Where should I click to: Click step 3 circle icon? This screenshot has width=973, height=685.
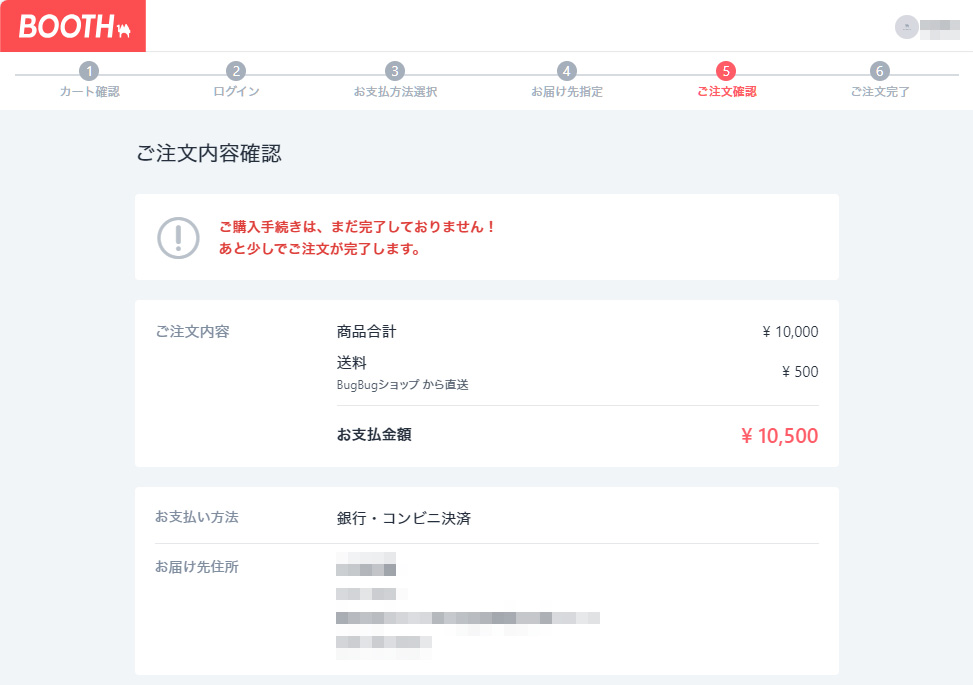coord(395,71)
